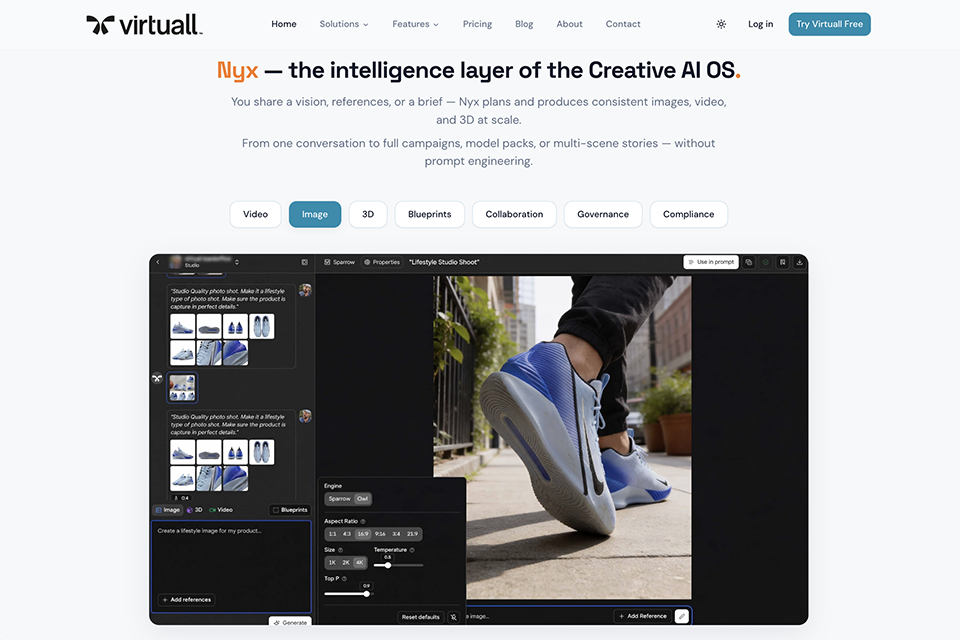The height and width of the screenshot is (640, 960).
Task: Select the 4K size option
Action: (360, 562)
